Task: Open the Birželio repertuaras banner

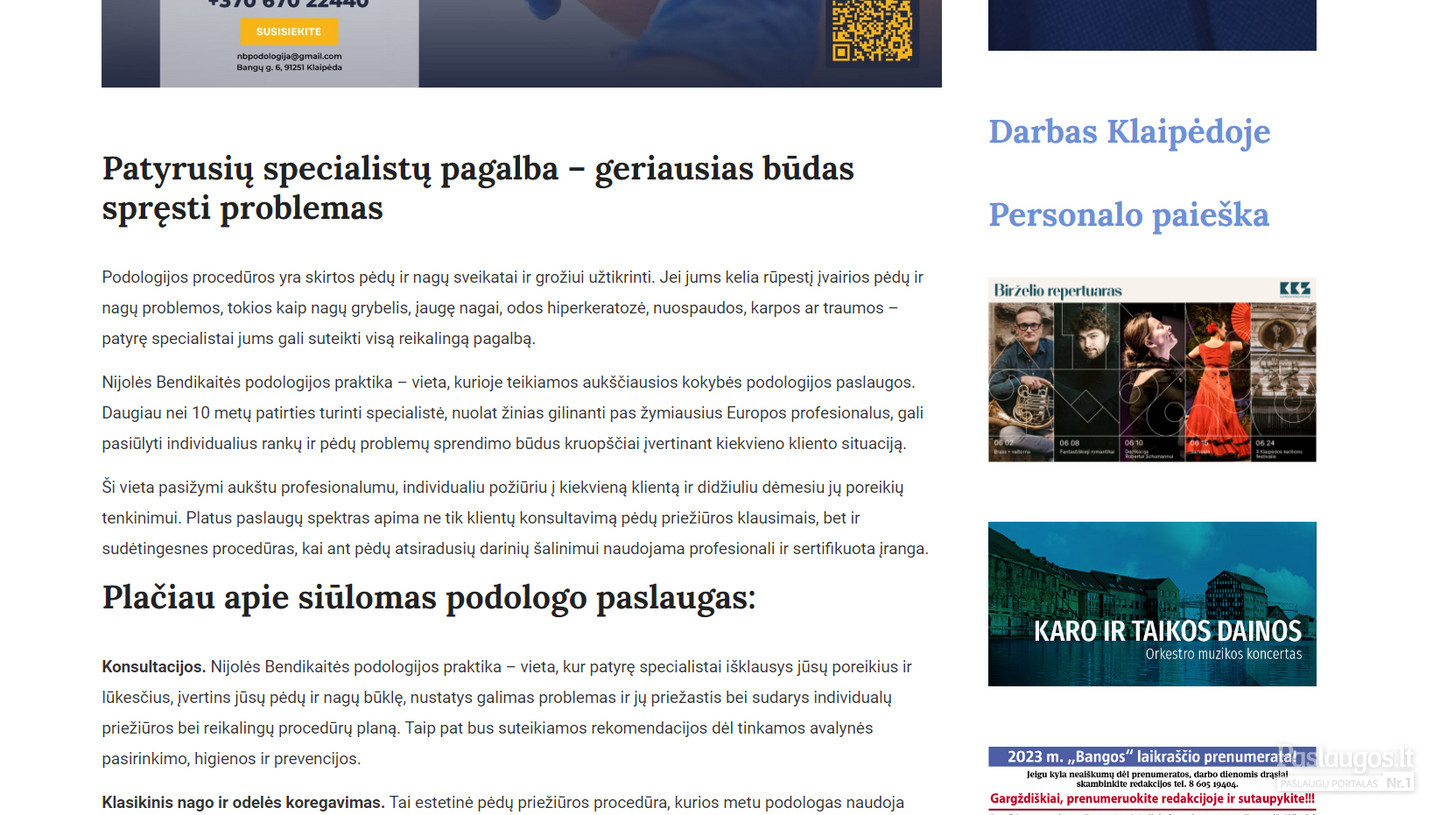Action: coord(1152,370)
